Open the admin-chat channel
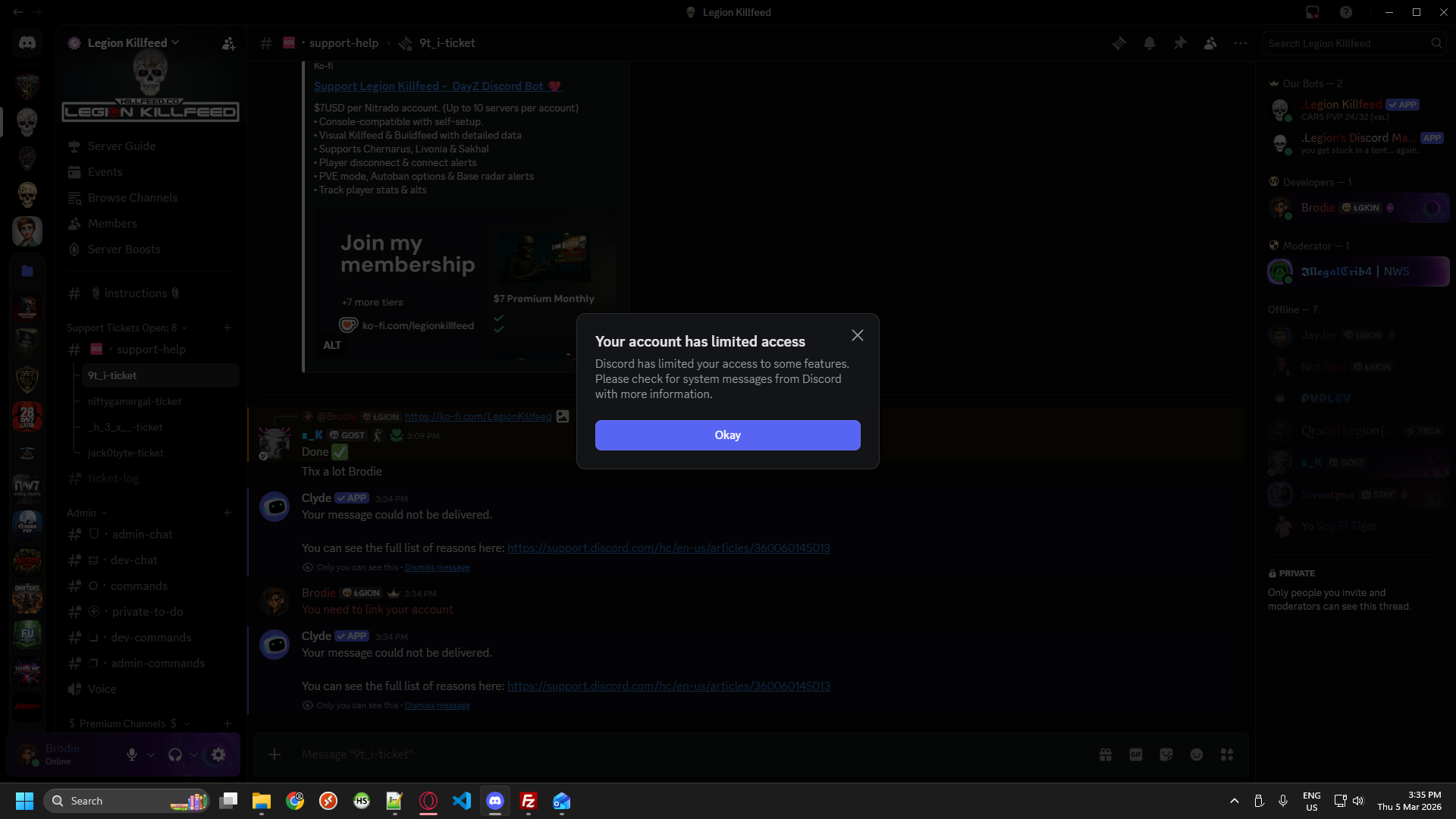Viewport: 1456px width, 819px height. pos(152,535)
